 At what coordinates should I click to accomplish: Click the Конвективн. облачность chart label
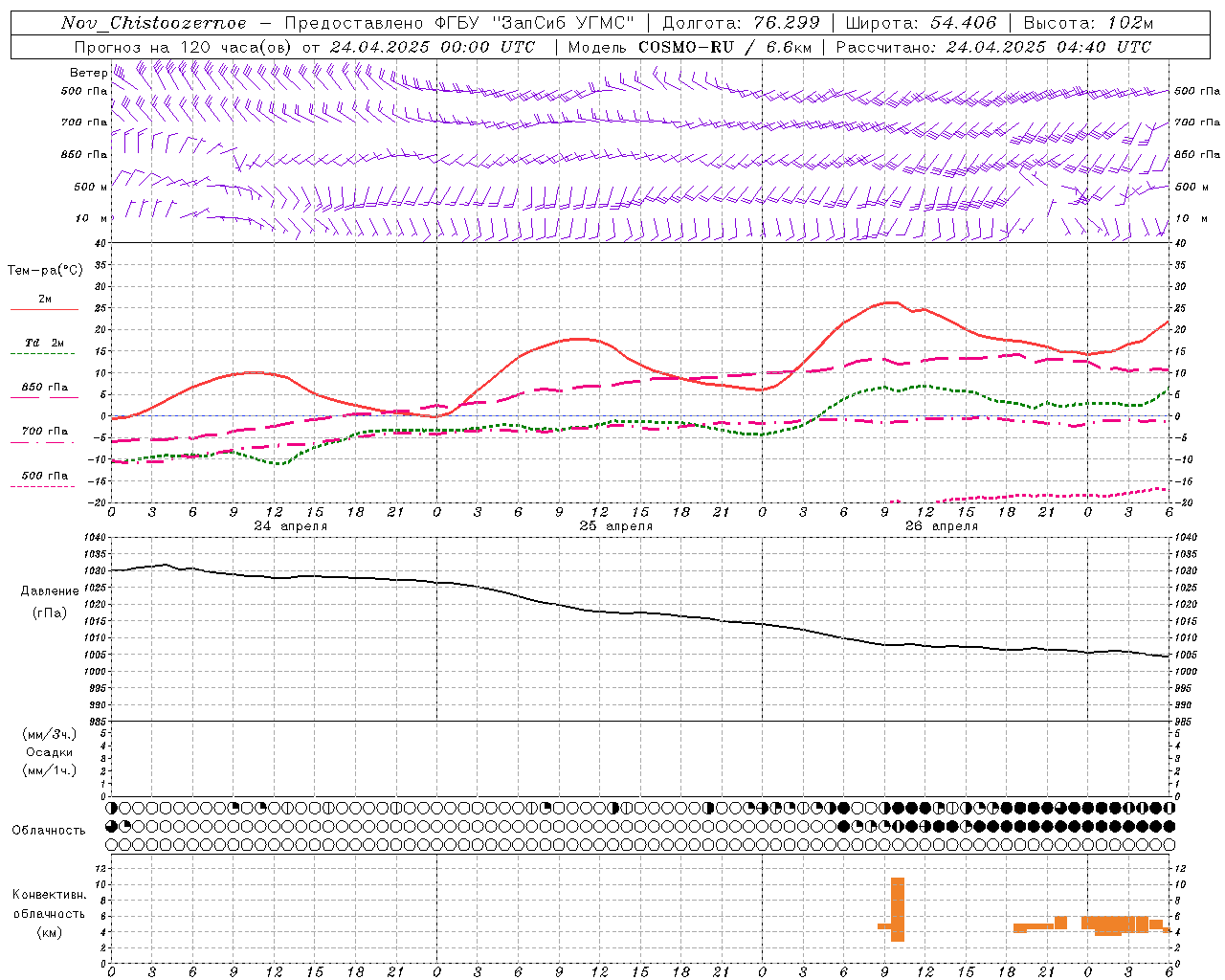49,904
